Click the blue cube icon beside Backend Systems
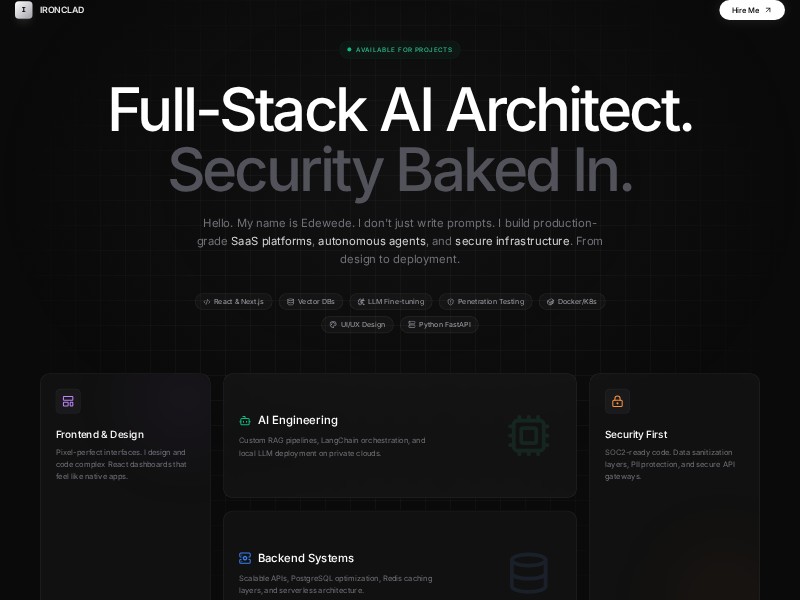Image resolution: width=800 pixels, height=600 pixels. click(245, 558)
